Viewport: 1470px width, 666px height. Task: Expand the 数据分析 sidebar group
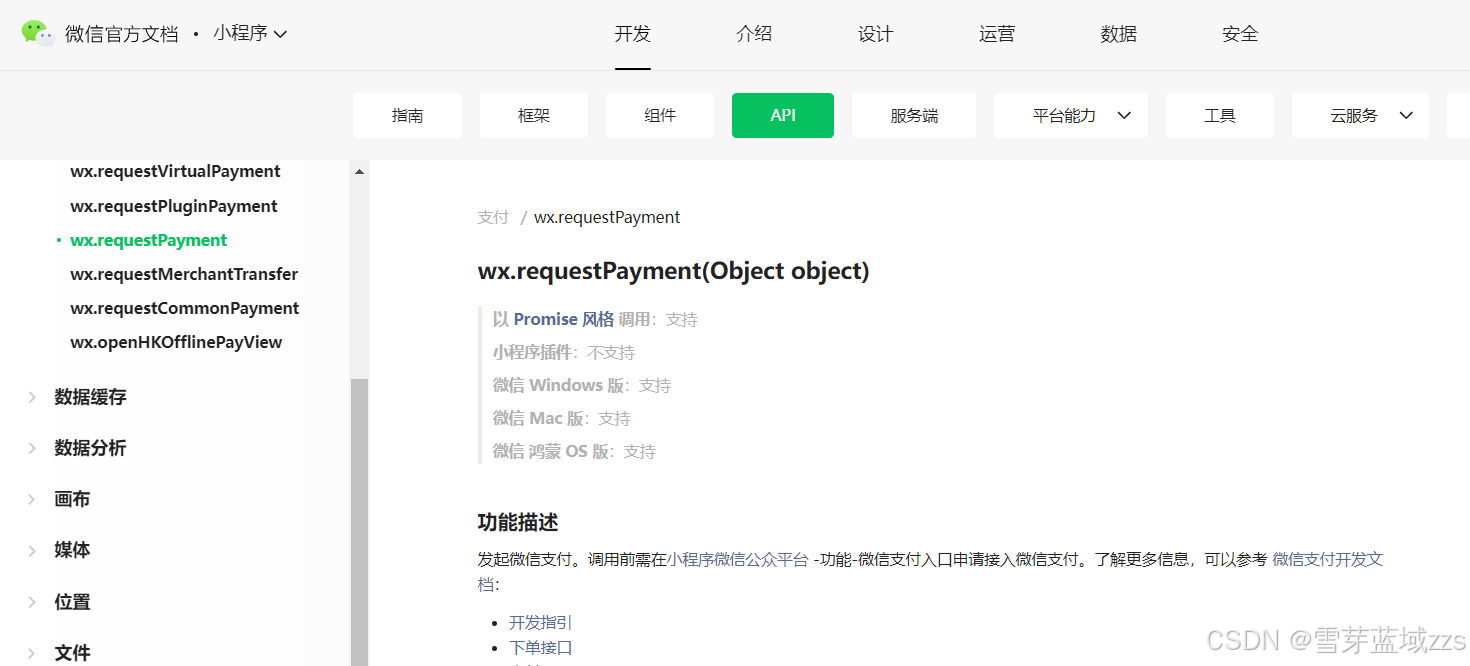(90, 448)
